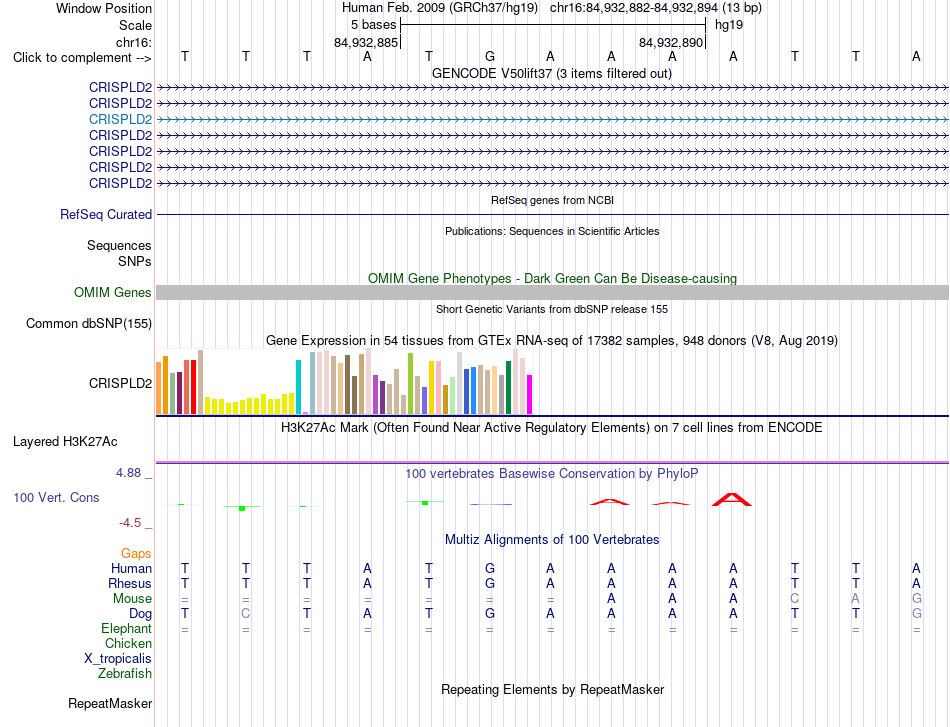Click the Zebrafish alignment row label
The image size is (950, 727).
coord(125,673)
